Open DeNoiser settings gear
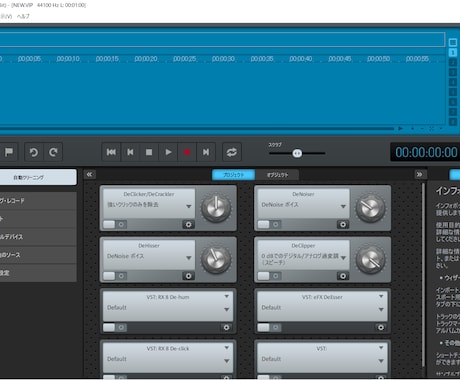Screen dimensions: 460x380 click(x=343, y=224)
